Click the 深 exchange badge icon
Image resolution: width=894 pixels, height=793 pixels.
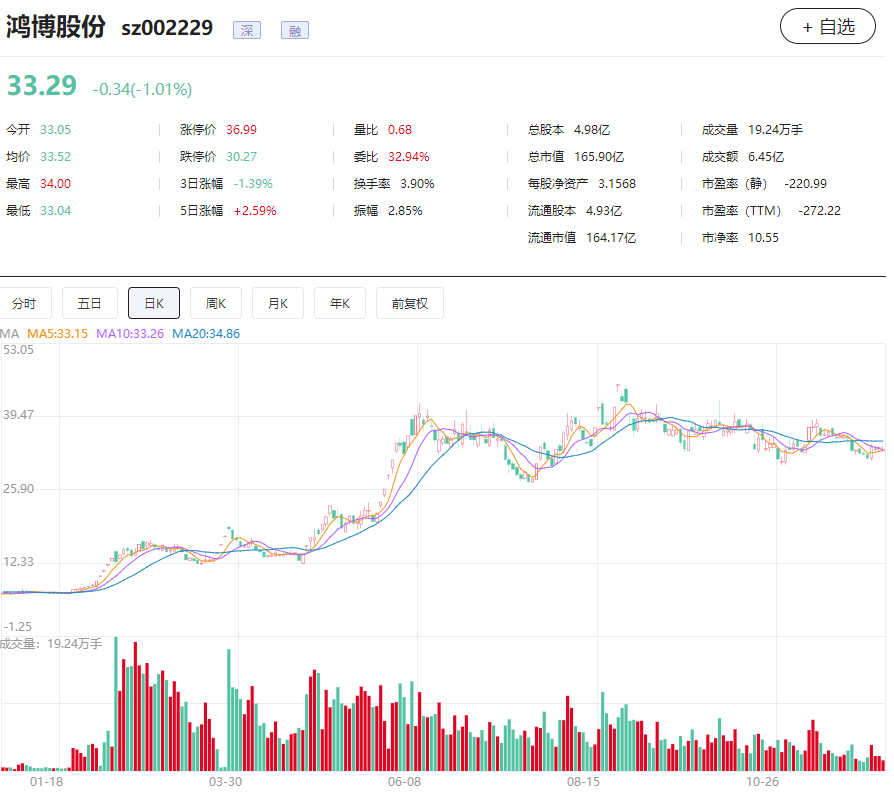click(x=247, y=31)
